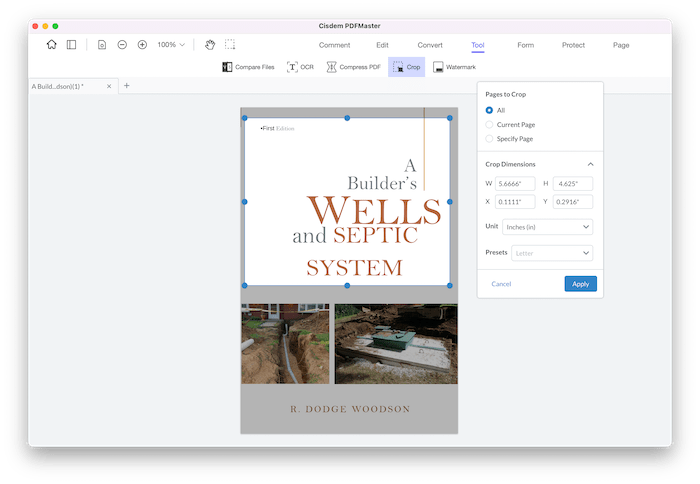Open the Presets Letter dropdown
This screenshot has width=700, height=484.
tap(552, 253)
